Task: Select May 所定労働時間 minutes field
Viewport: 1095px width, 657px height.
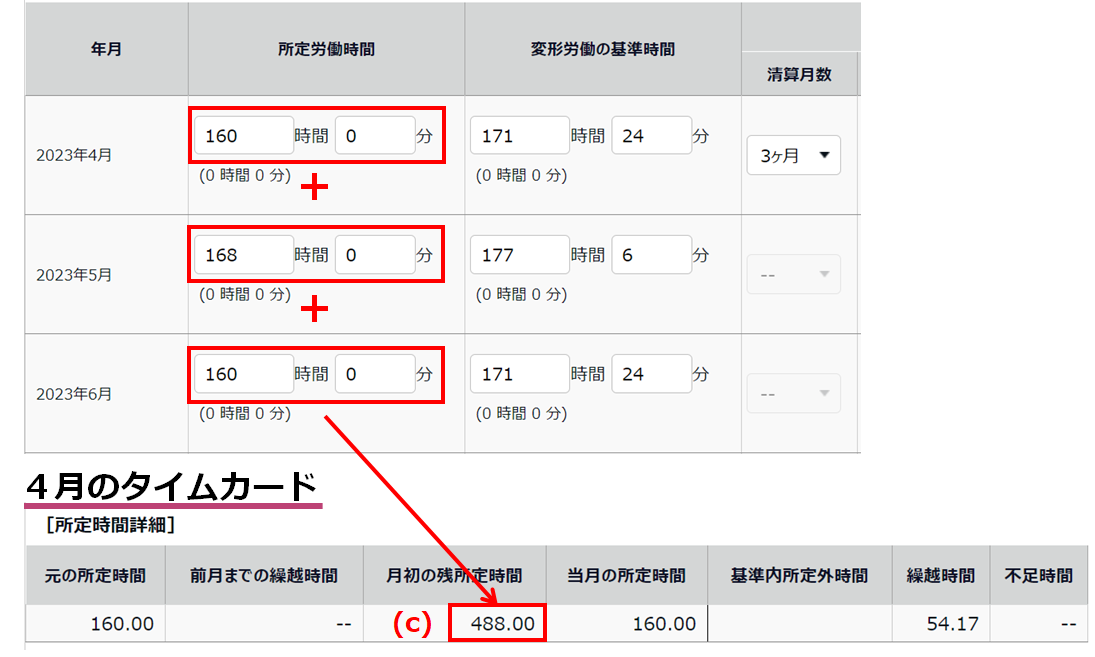Action: pos(374,255)
